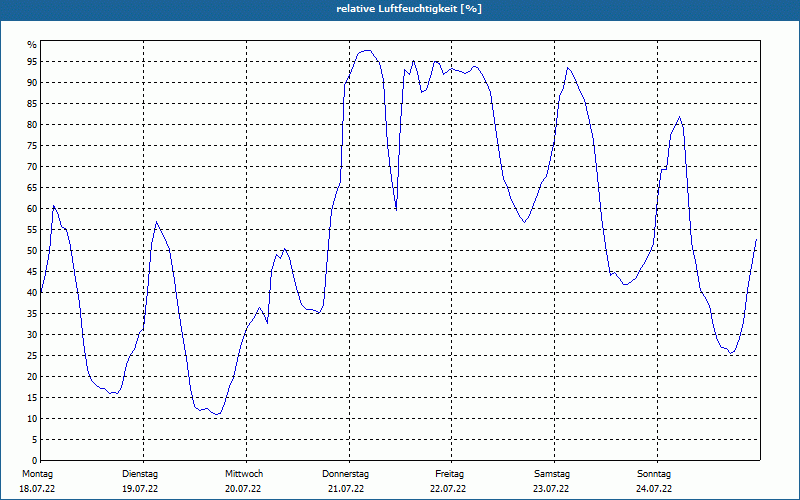This screenshot has height=500, width=800.
Task: Click the 25 y-axis tick label
Action: (x=32, y=356)
